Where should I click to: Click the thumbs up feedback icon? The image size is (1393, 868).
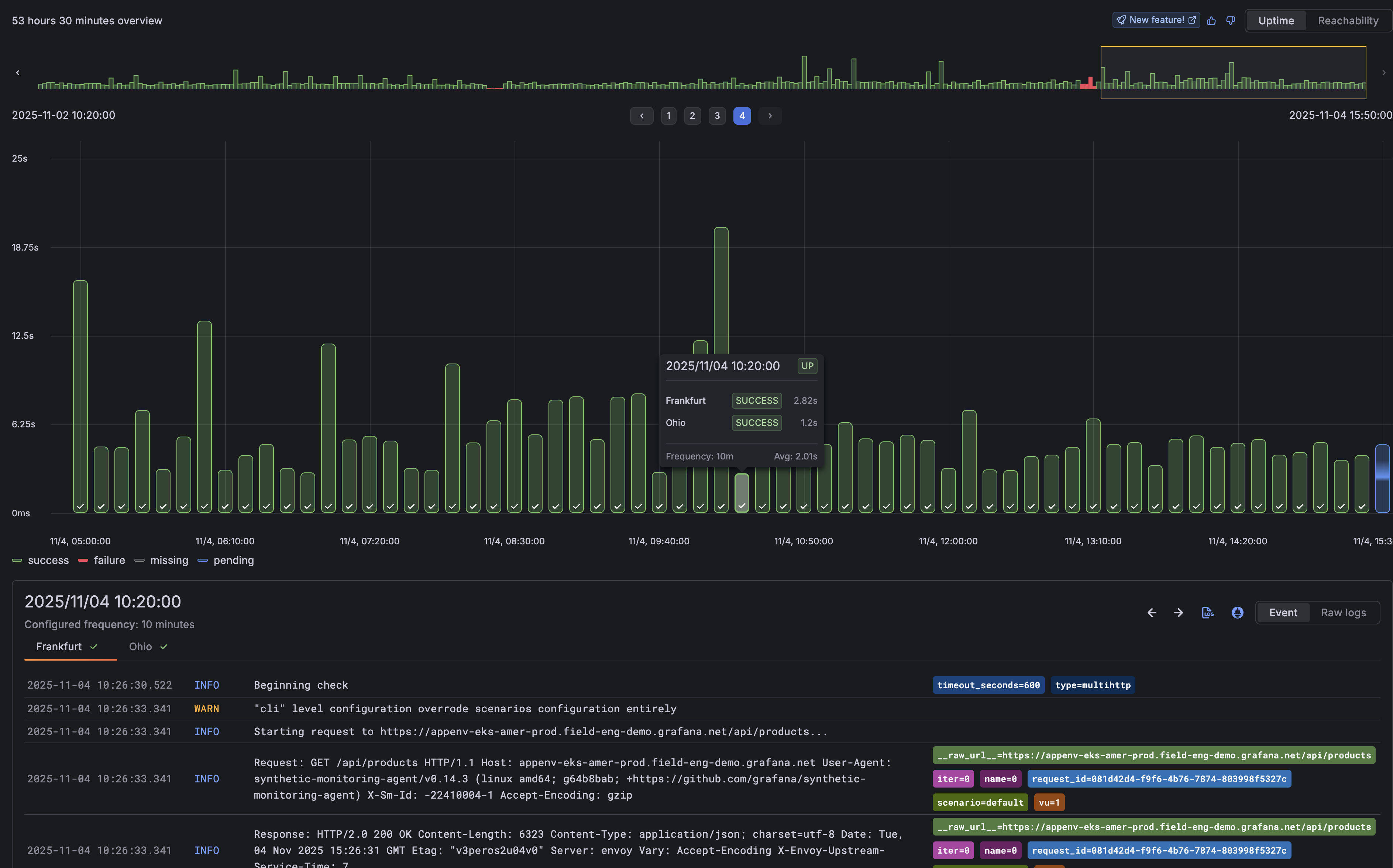(1211, 21)
